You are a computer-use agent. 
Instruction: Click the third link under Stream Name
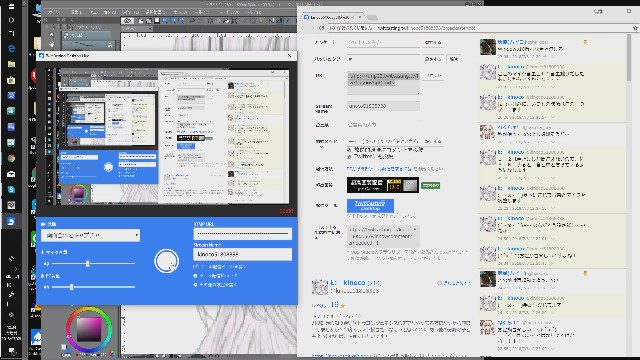coord(216,284)
